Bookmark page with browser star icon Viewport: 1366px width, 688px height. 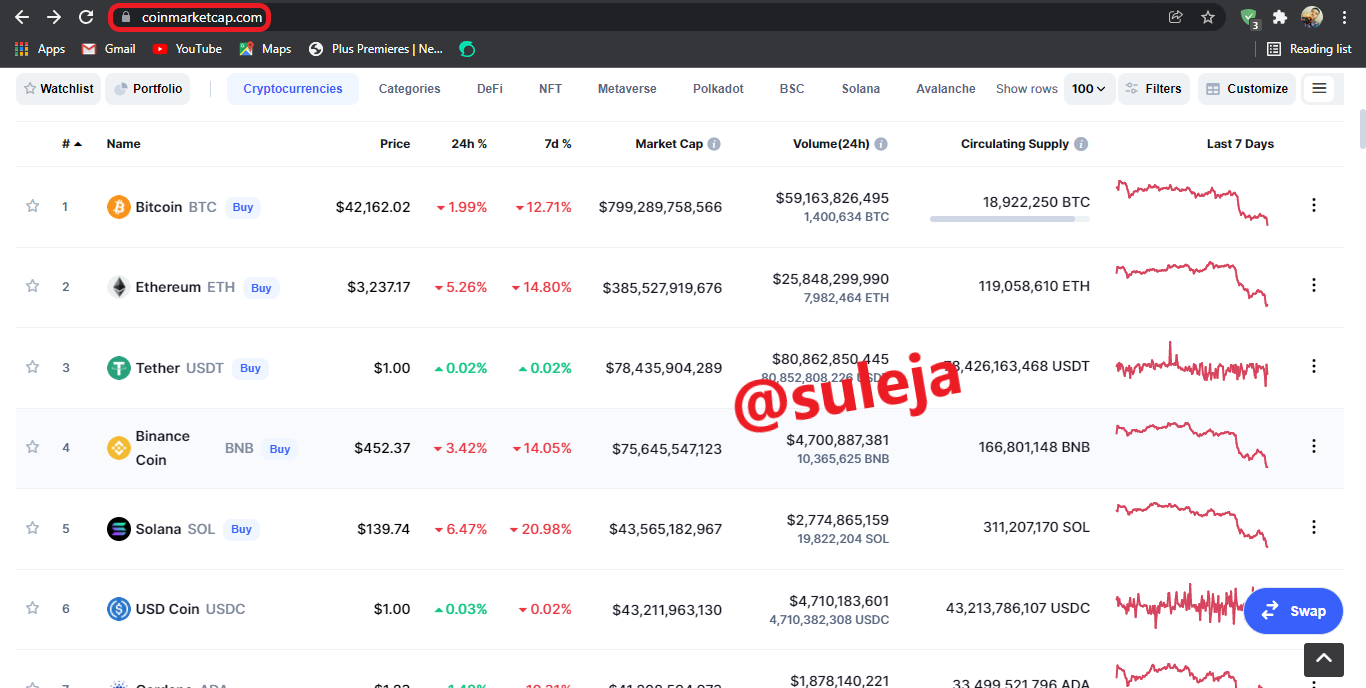(x=1207, y=17)
